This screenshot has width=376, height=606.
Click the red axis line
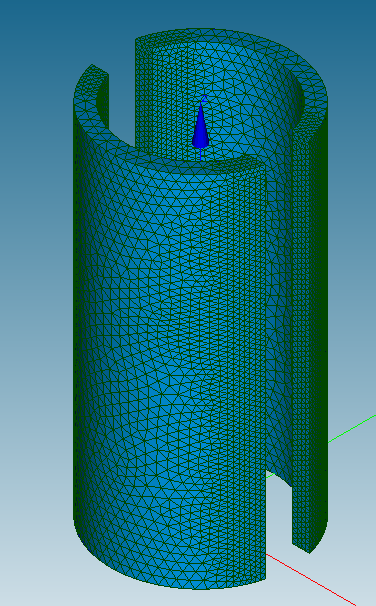pos(310,579)
